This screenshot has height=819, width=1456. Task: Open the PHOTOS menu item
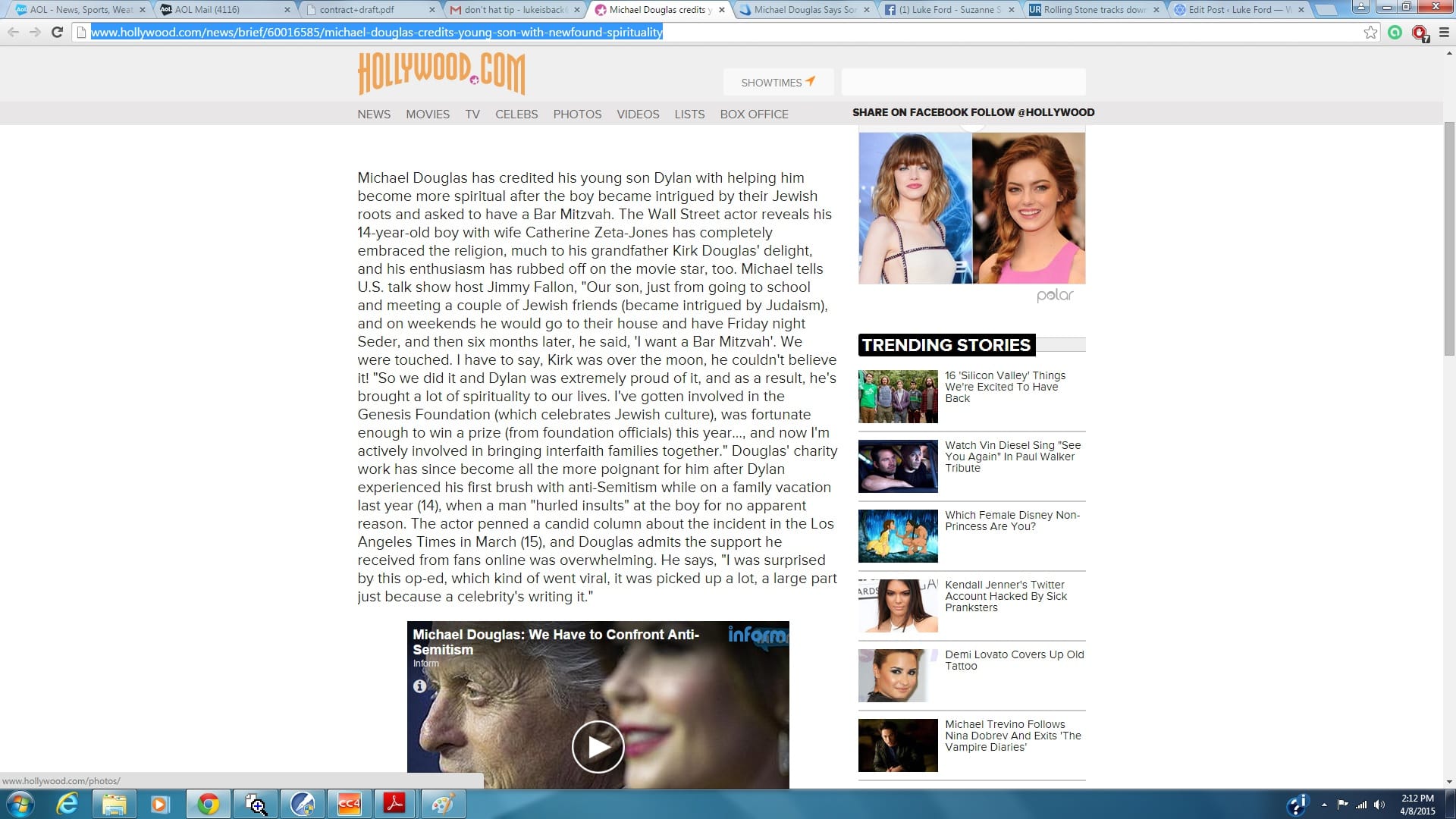577,115
